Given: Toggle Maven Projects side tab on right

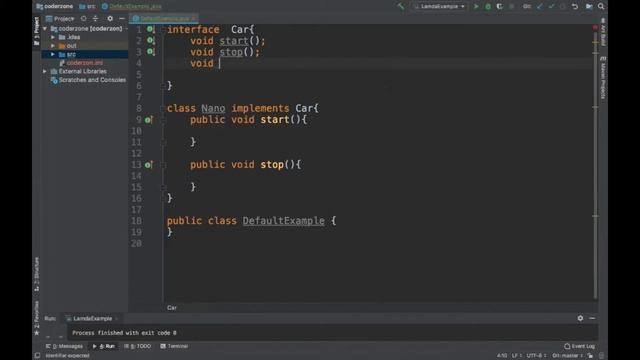Looking at the screenshot, I should pos(603,78).
